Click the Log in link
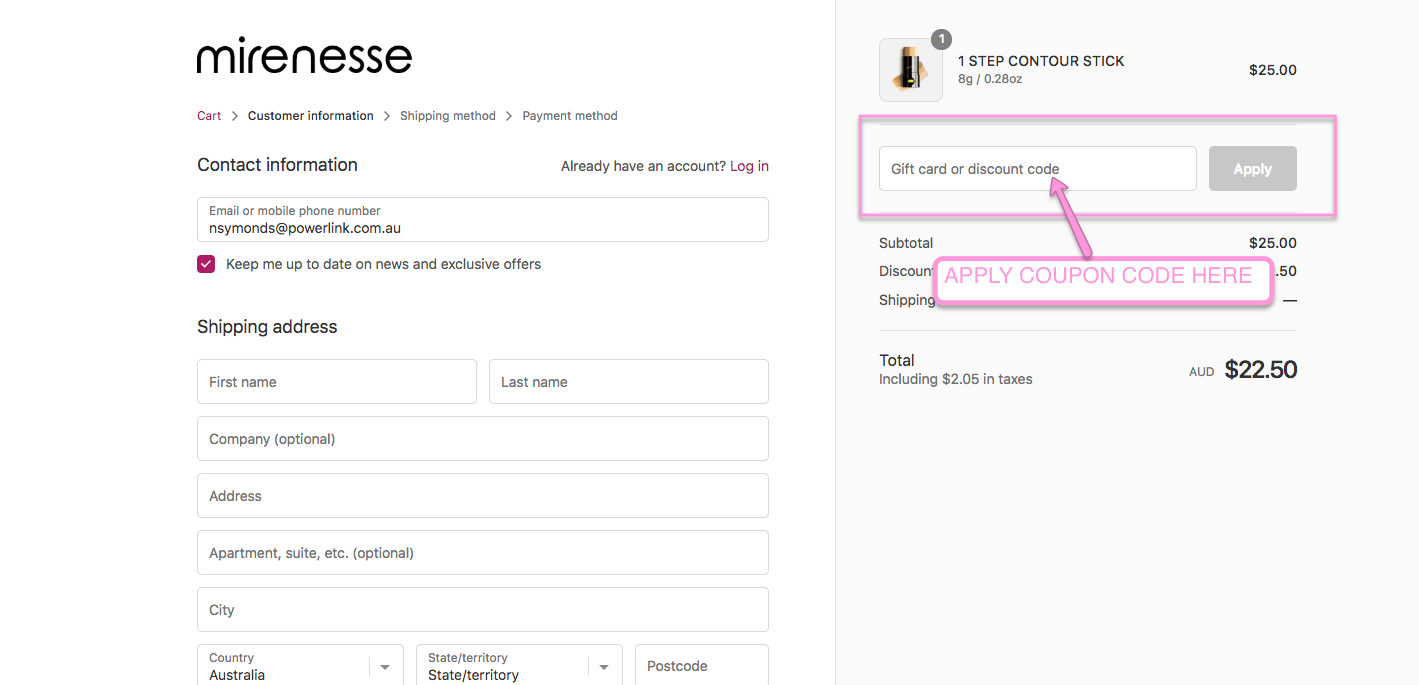This screenshot has width=1419, height=685. pyautogui.click(x=749, y=166)
